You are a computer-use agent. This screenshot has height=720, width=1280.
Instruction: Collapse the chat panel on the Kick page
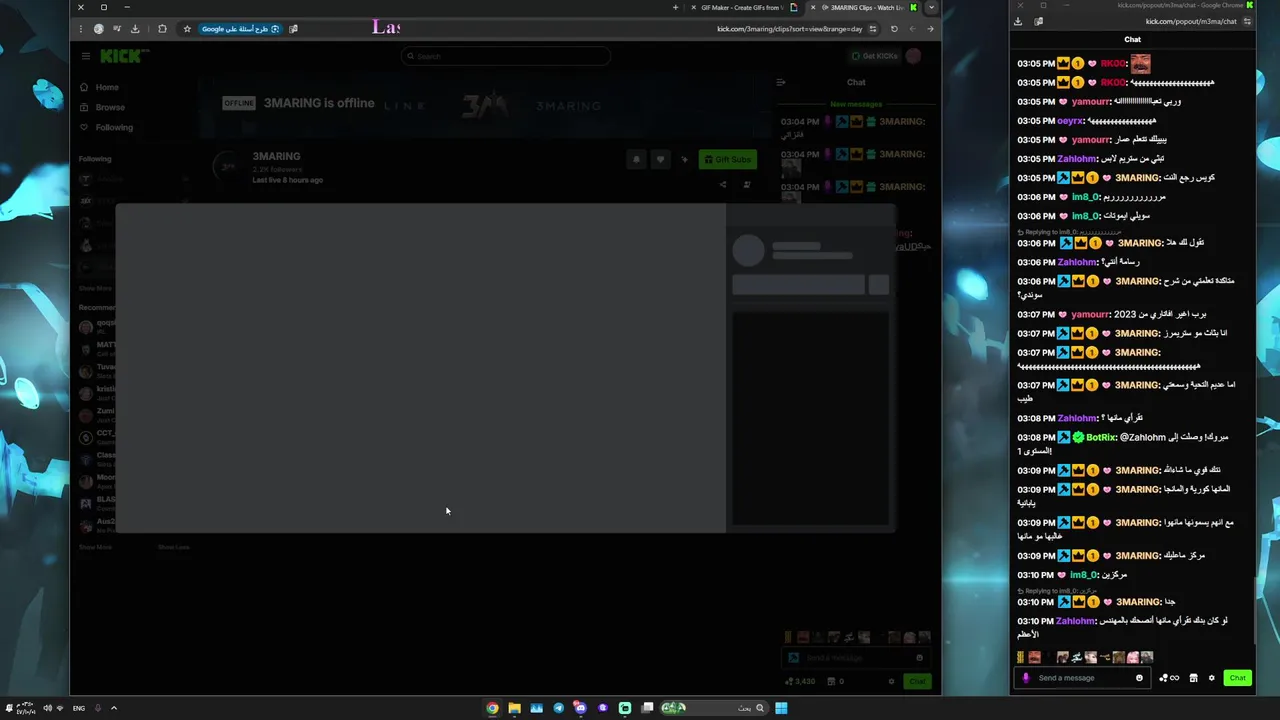coord(781,82)
